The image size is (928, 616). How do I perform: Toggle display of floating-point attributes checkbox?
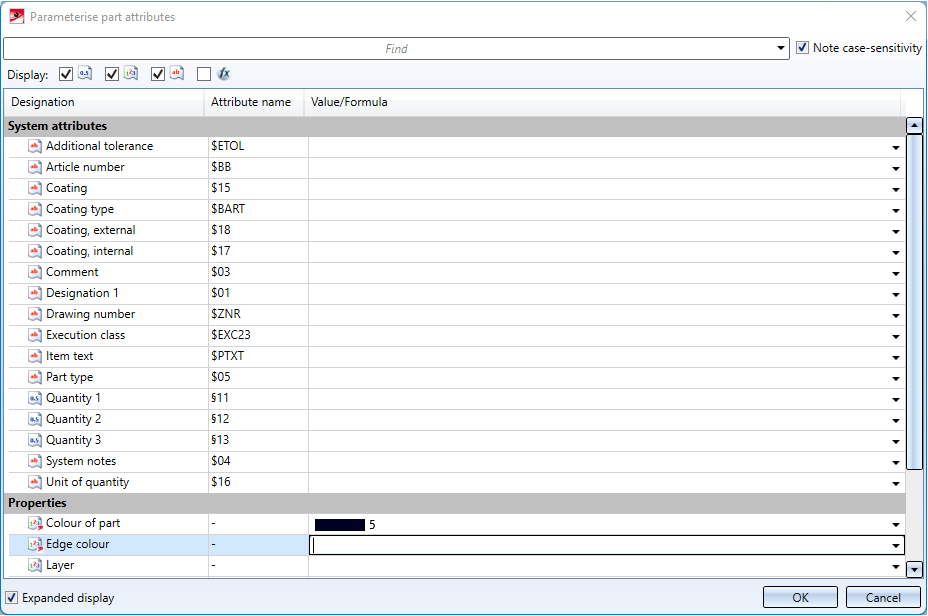[66, 74]
